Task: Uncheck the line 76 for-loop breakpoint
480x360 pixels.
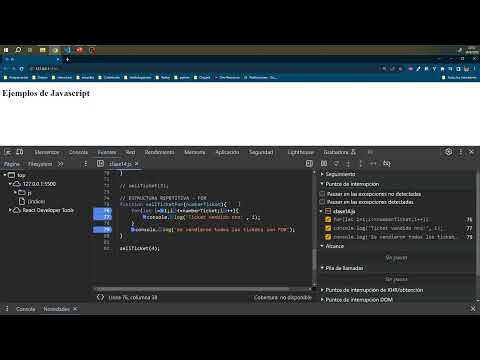Action: point(328,219)
